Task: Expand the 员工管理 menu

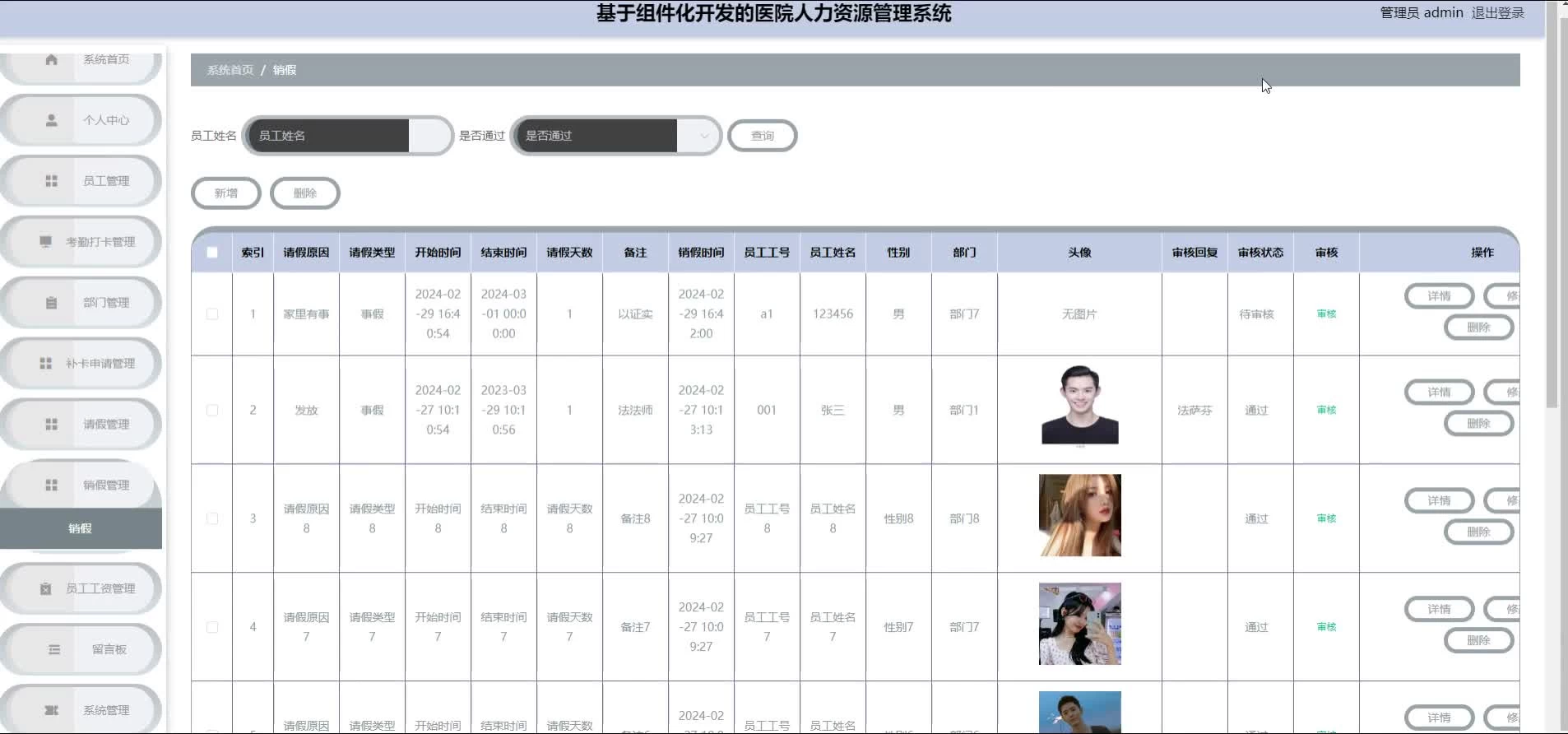Action: point(81,181)
